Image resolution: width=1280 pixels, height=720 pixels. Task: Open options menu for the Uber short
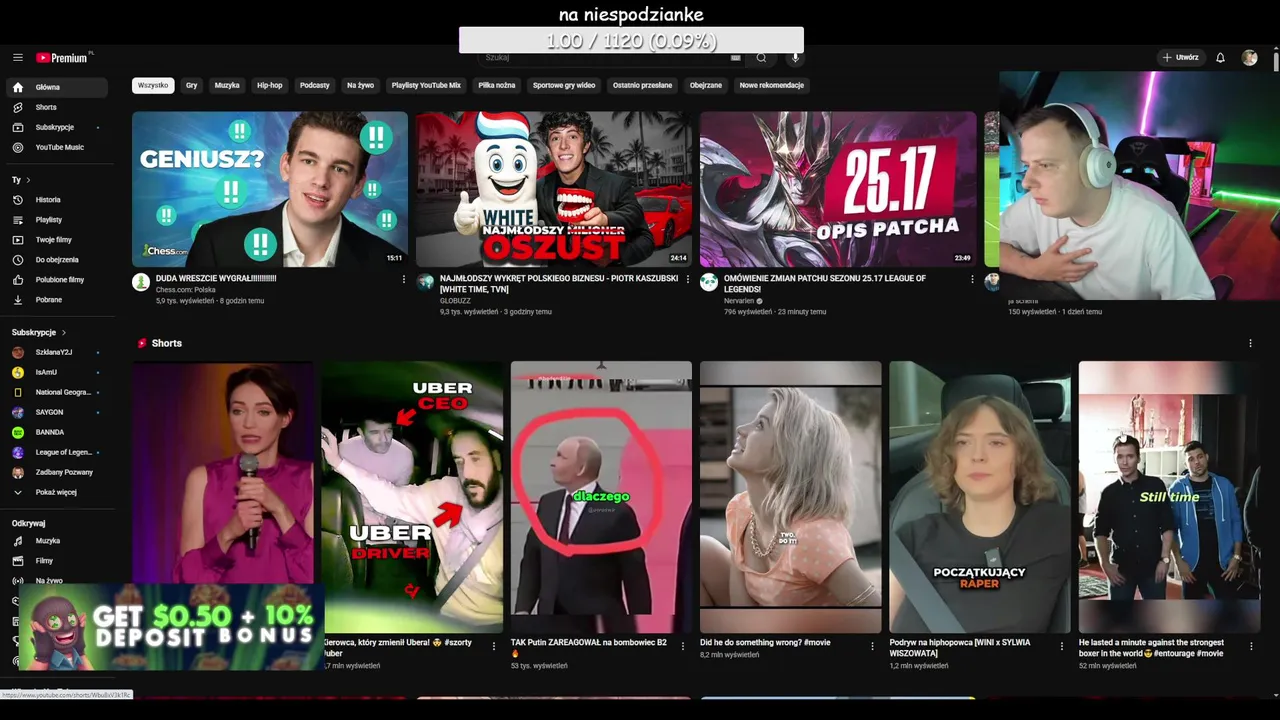pos(493,646)
